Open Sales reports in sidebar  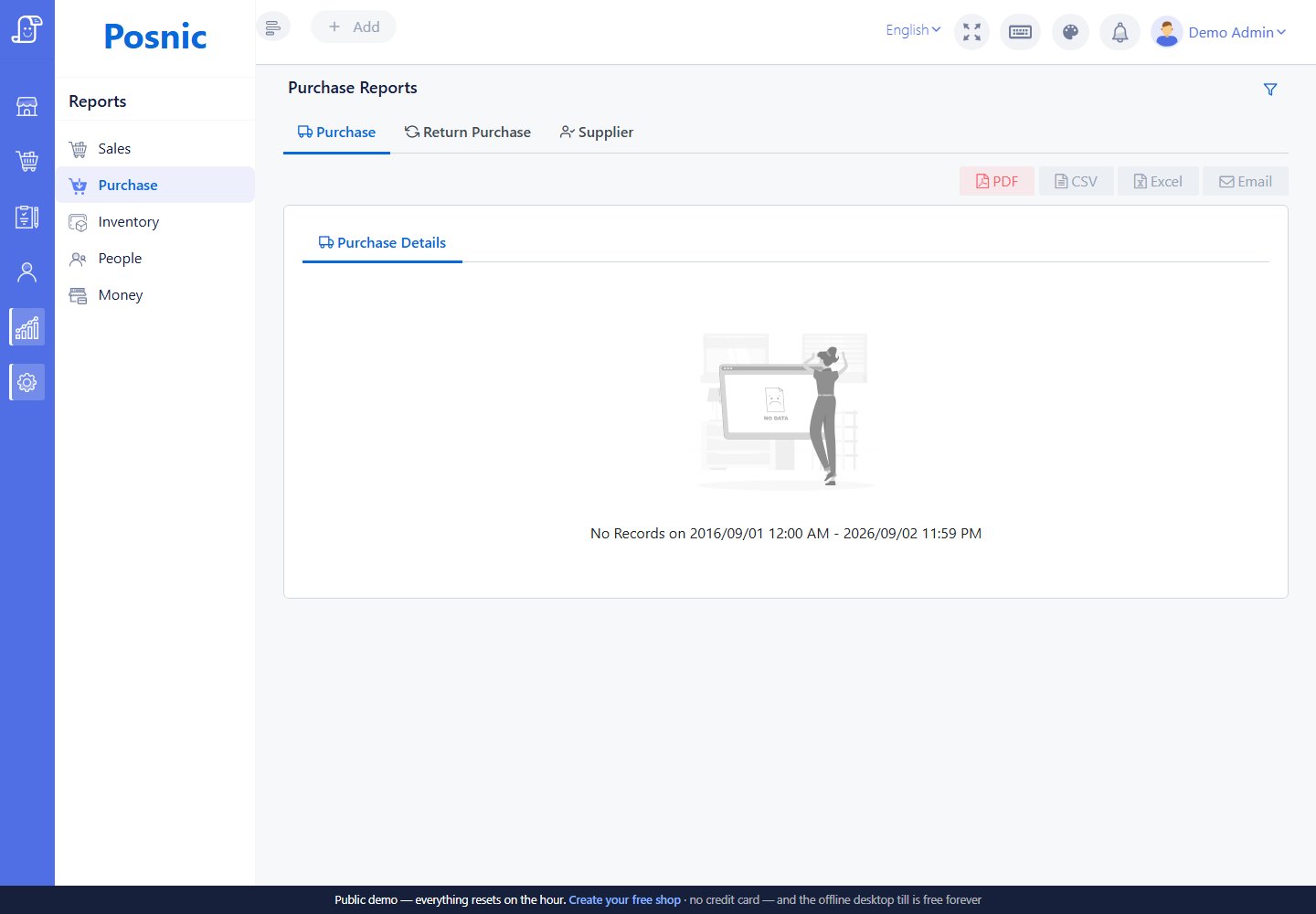point(155,148)
